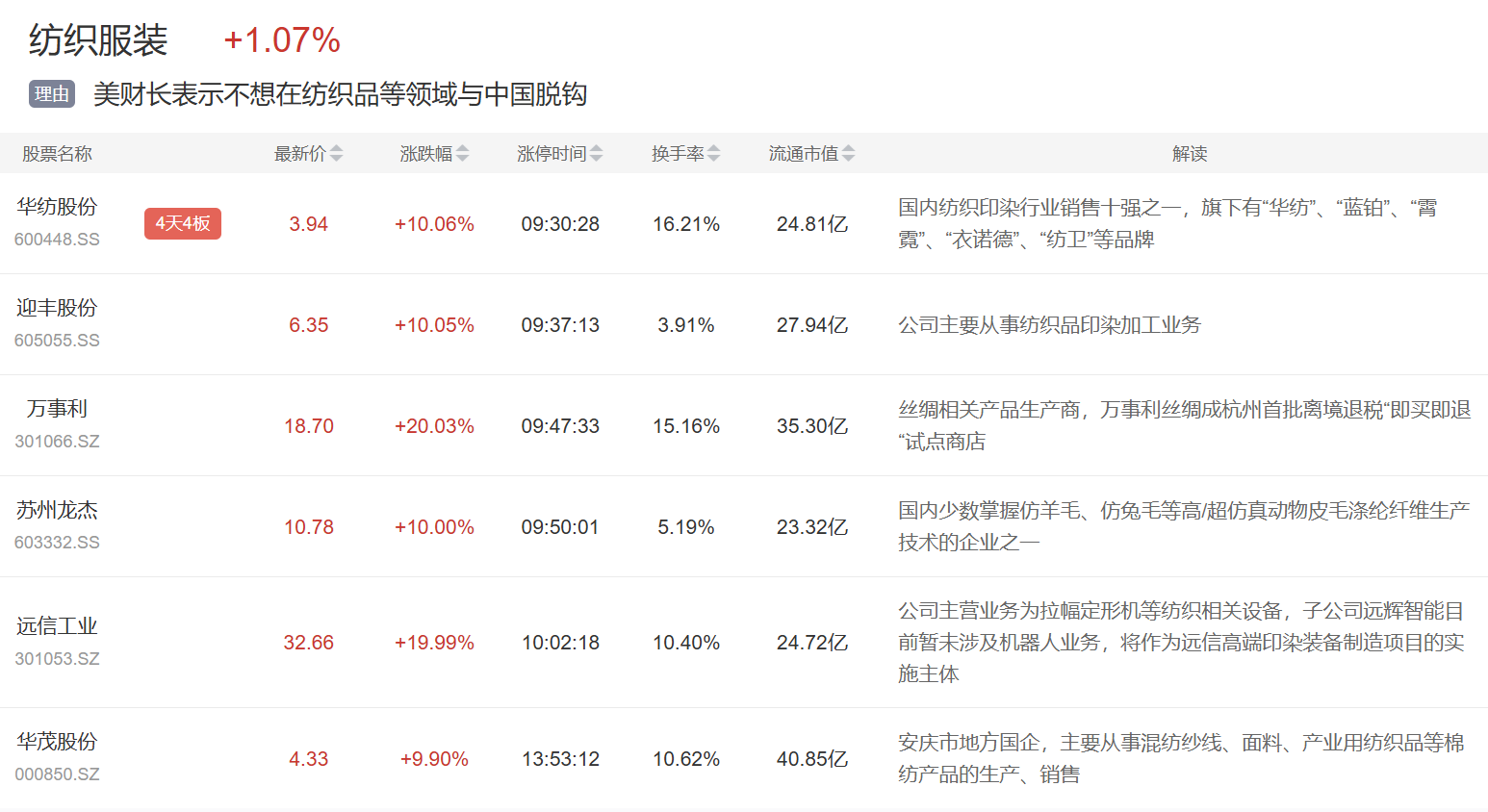
Task: Click stock code 600448.SS
Action: [x=57, y=240]
